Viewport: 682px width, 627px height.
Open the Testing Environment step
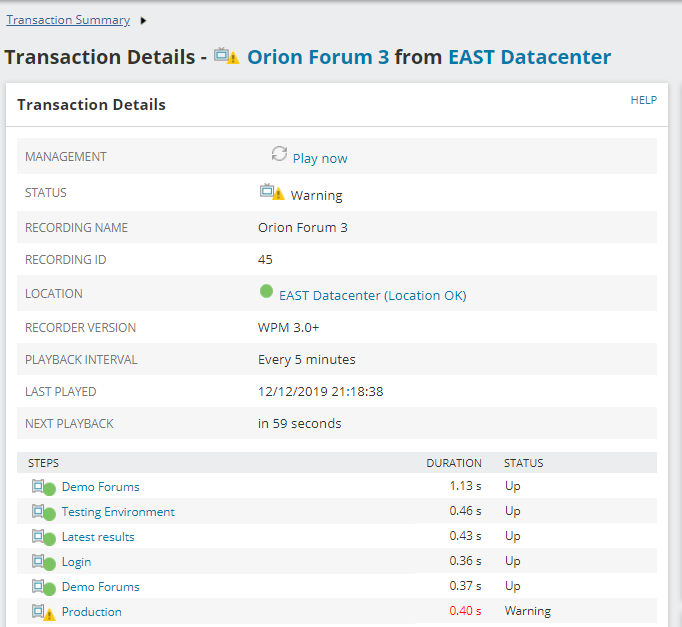118,512
